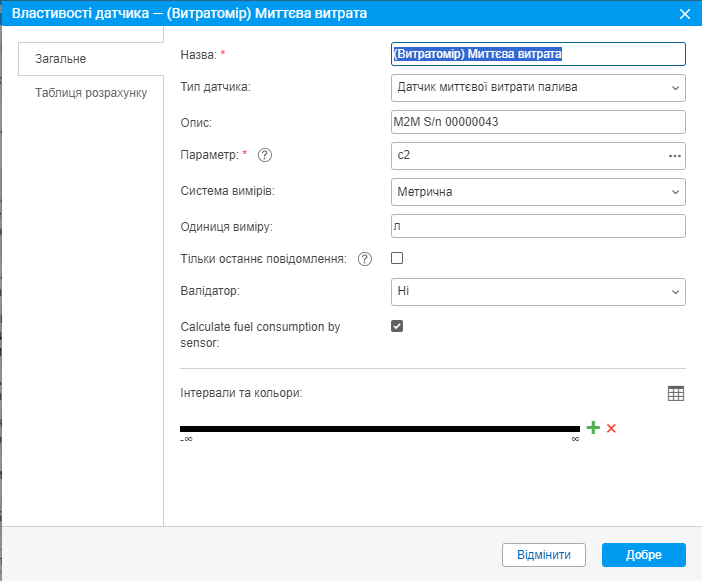
Task: Add new interval with green plus
Action: tap(593, 427)
